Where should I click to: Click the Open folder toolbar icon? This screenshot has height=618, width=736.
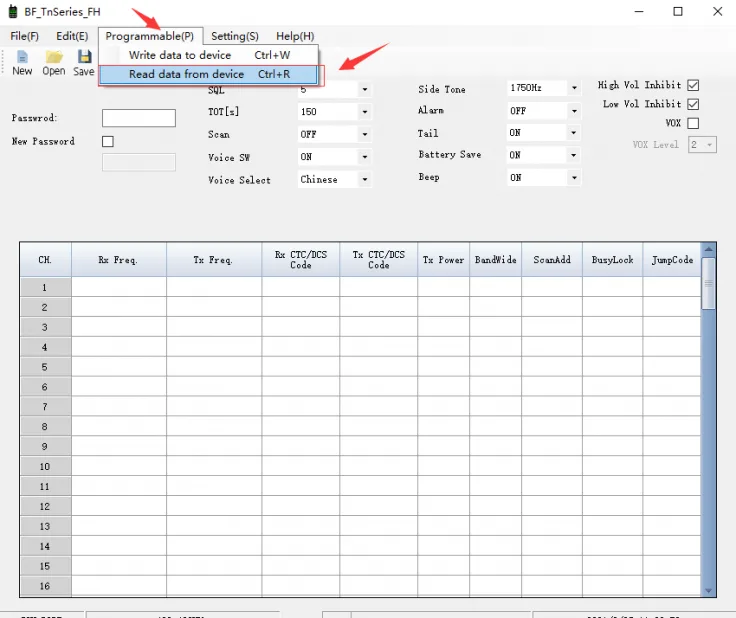(x=54, y=58)
